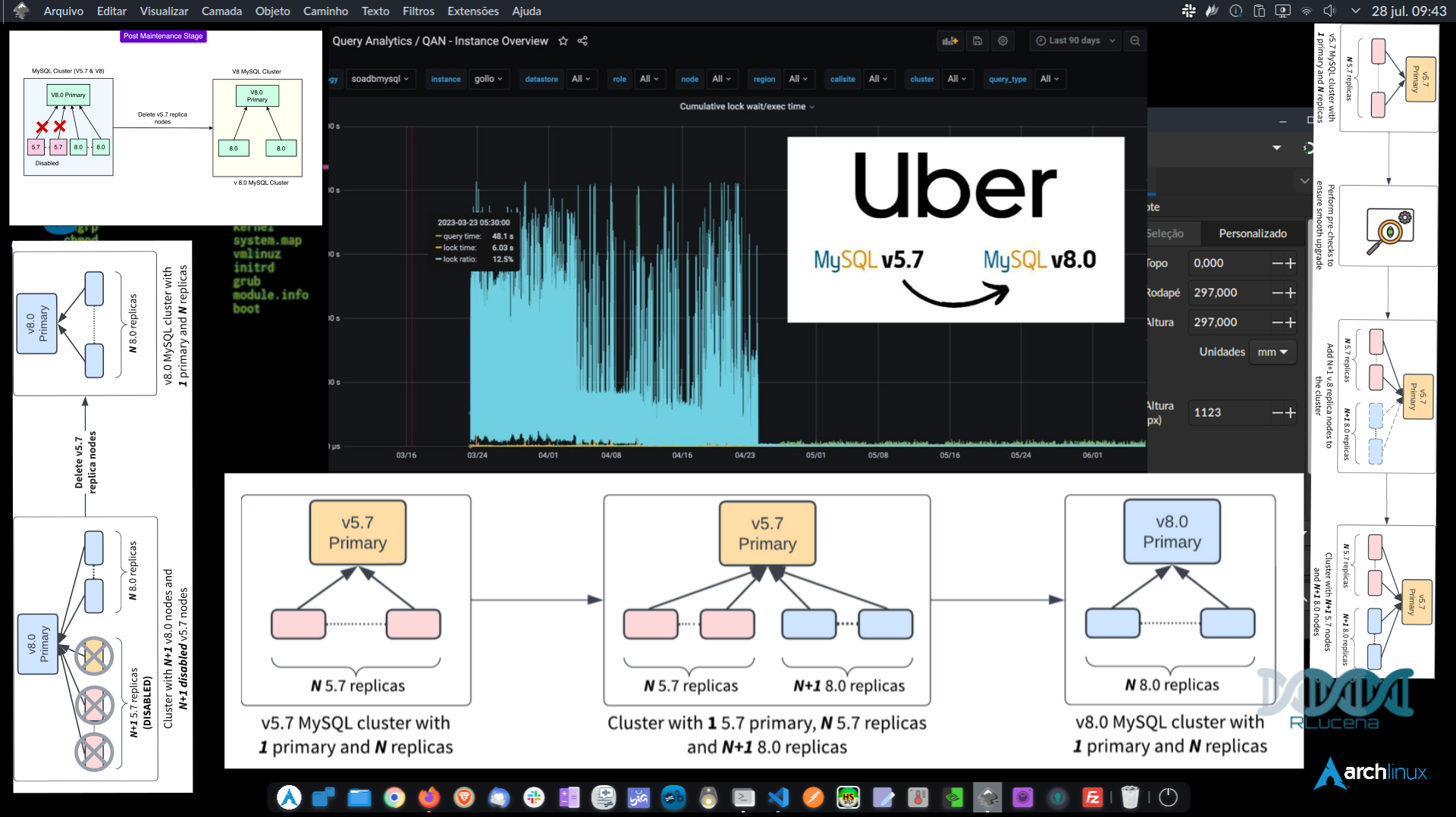Open the Objeto menu
The image size is (1456, 817).
tap(272, 11)
